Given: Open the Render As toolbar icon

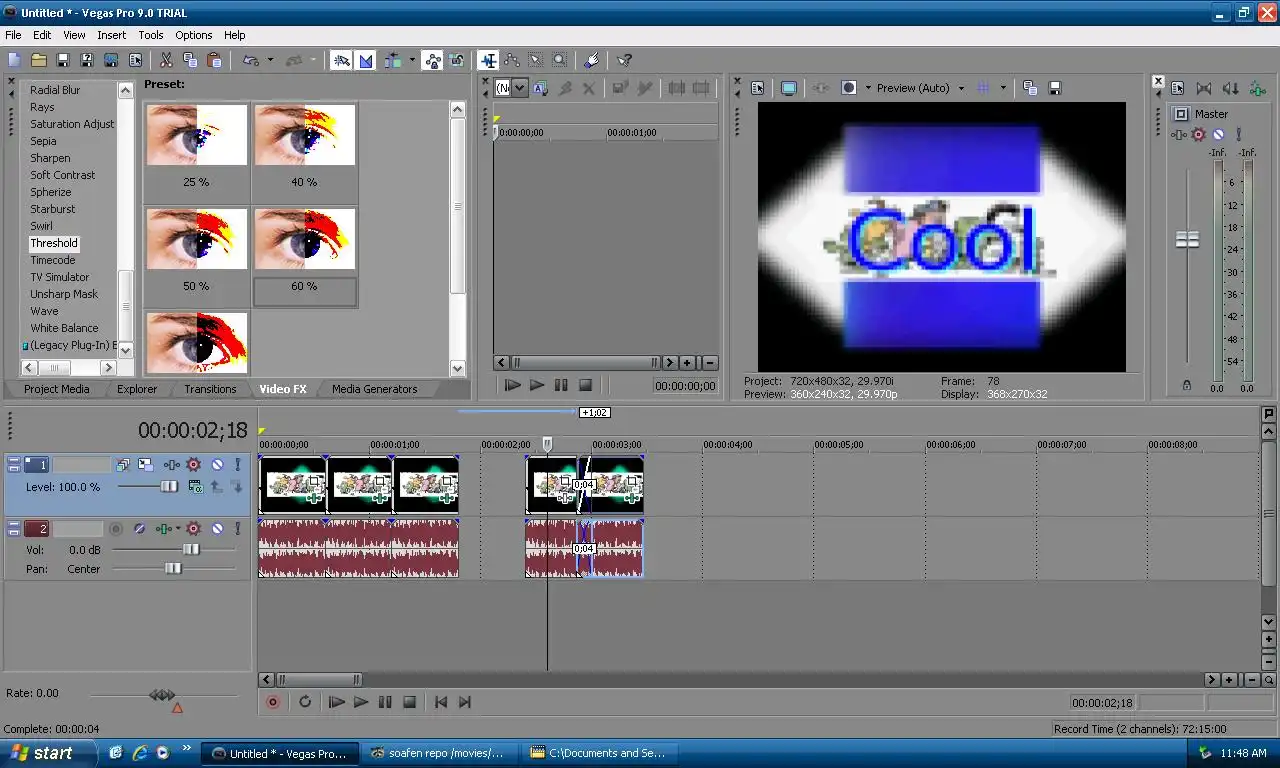Looking at the screenshot, I should [x=111, y=61].
